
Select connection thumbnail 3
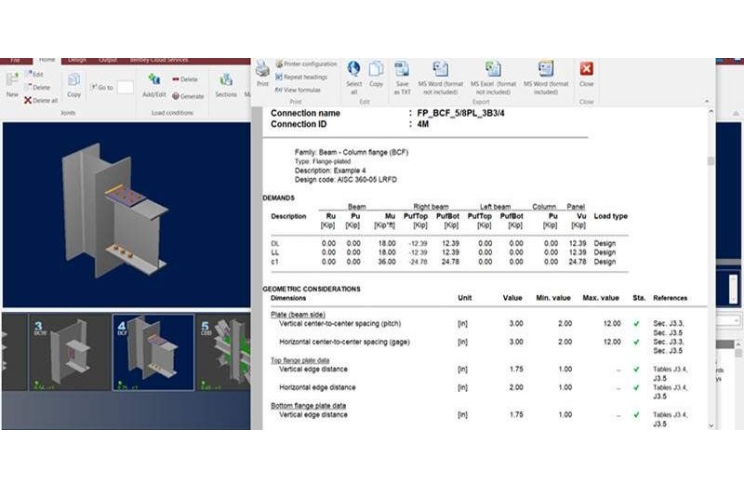tap(70, 352)
